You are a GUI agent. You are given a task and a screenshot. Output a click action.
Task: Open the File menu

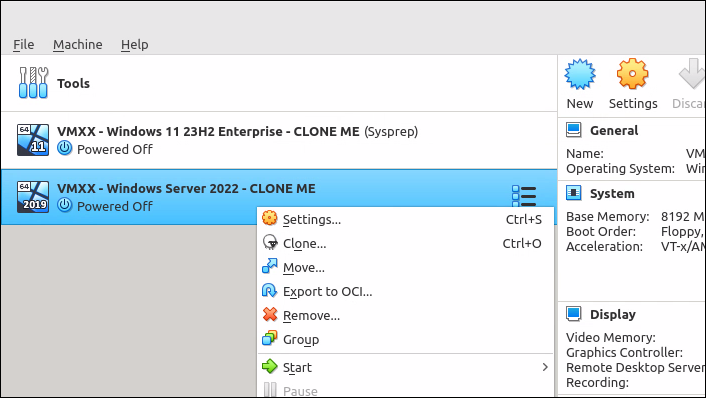[x=23, y=45]
